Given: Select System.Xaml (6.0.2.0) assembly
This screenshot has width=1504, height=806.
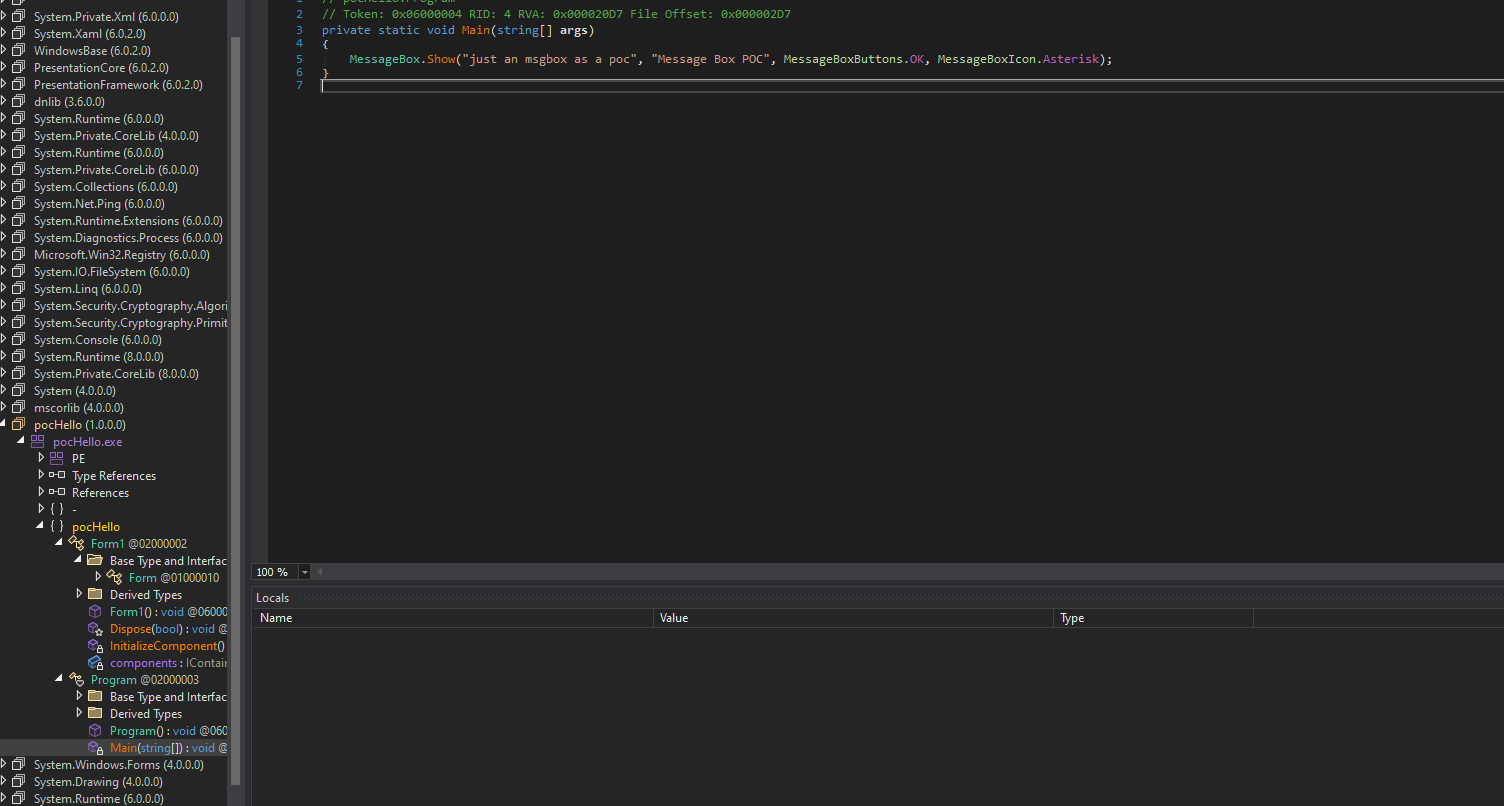Looking at the screenshot, I should click(89, 34).
